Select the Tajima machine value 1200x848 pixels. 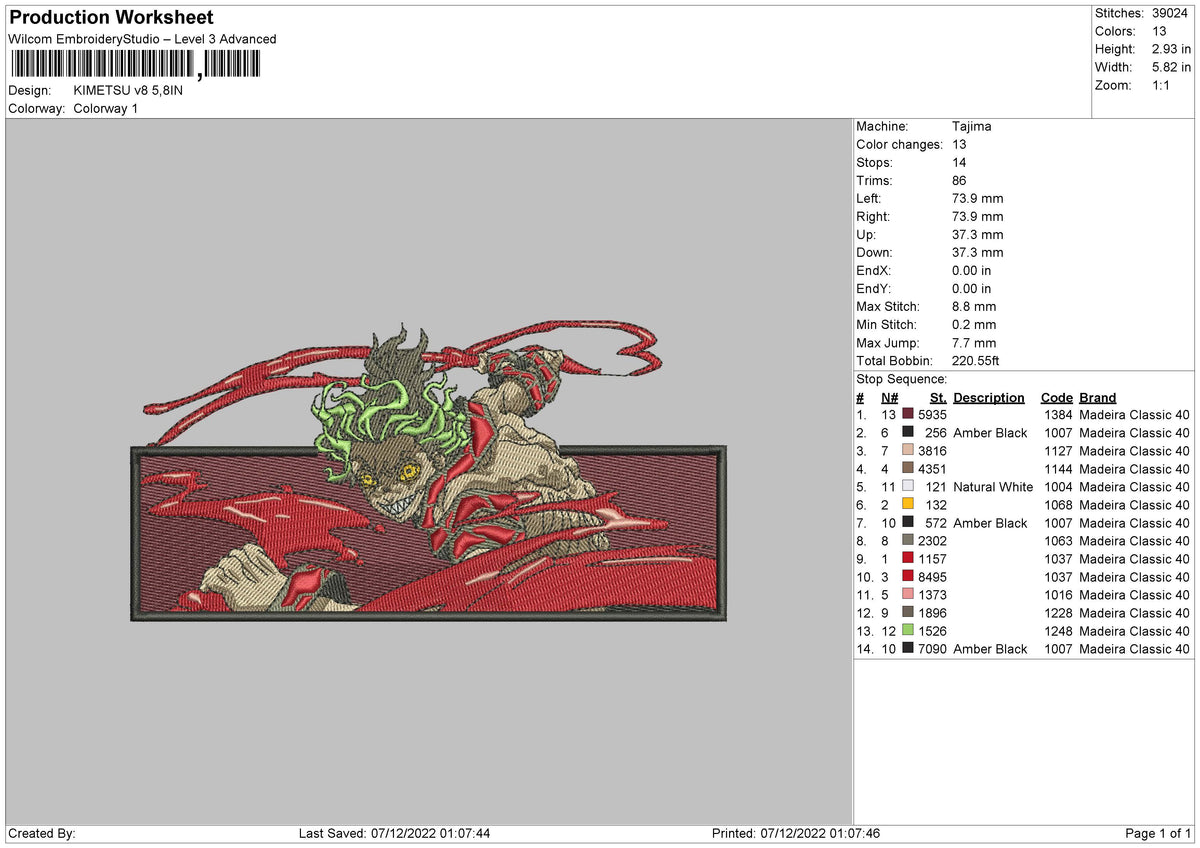972,127
